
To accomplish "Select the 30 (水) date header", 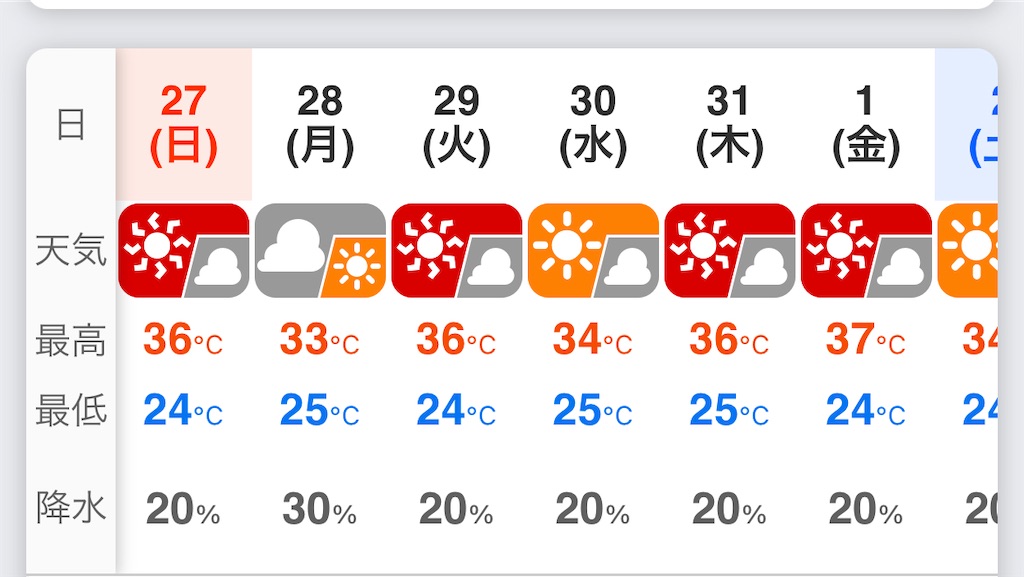I will [x=593, y=125].
